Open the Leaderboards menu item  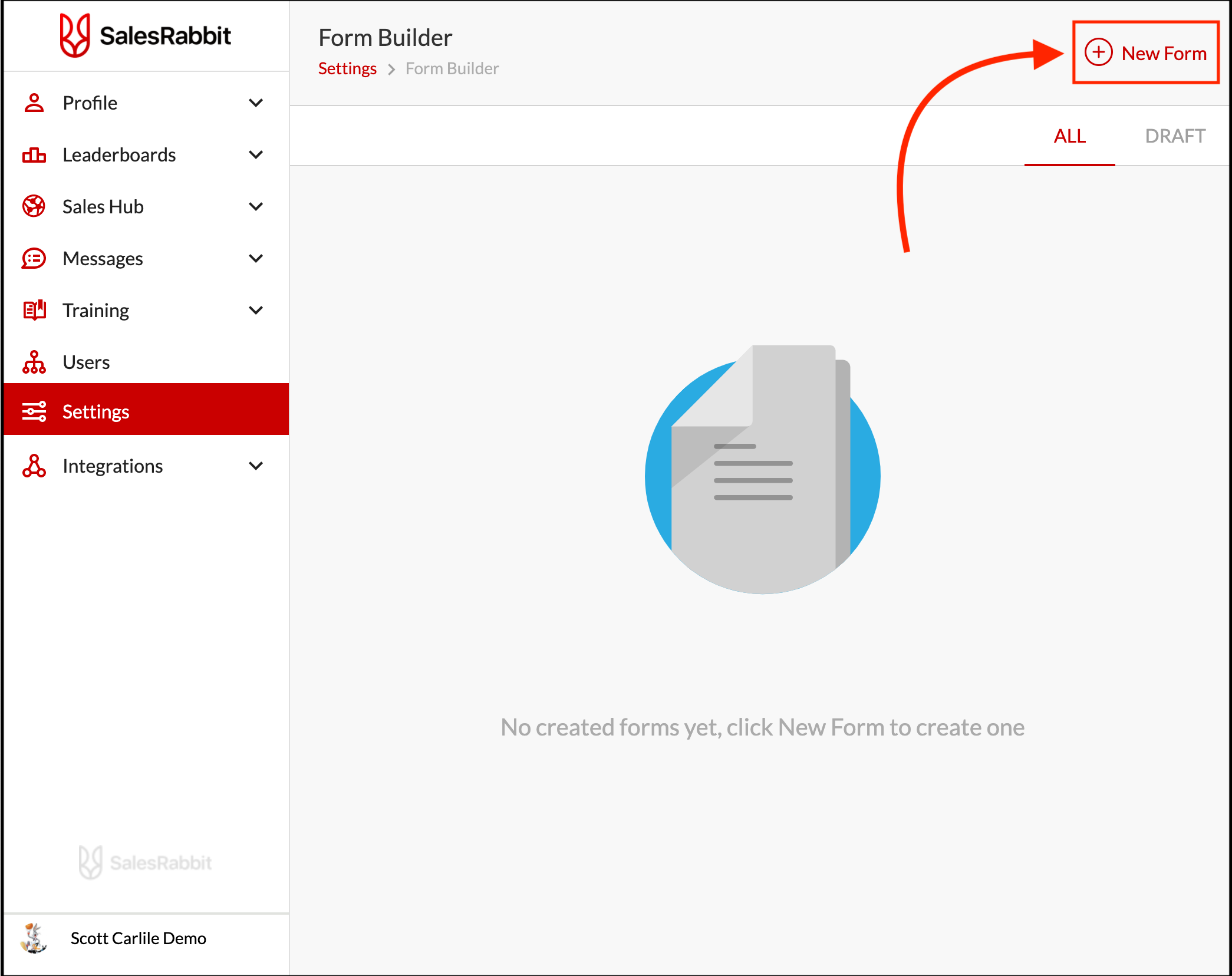click(x=146, y=154)
